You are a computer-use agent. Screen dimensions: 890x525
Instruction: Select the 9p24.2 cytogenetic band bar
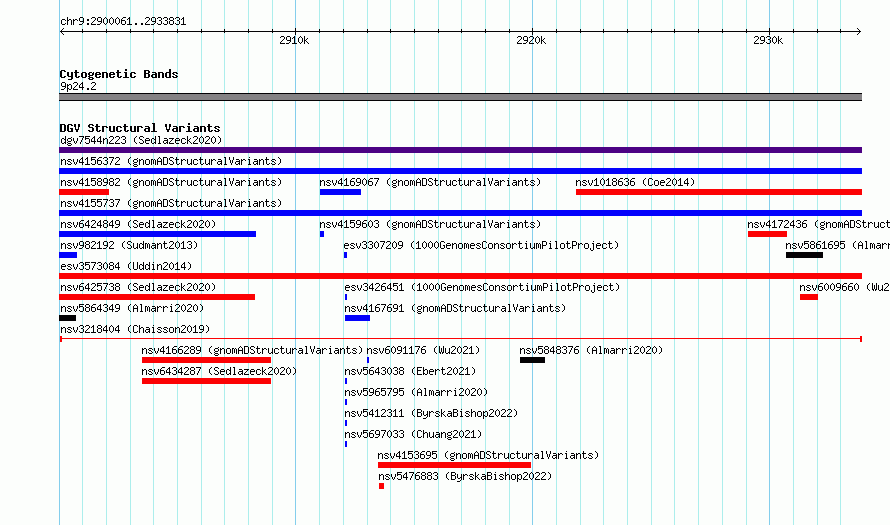(460, 97)
